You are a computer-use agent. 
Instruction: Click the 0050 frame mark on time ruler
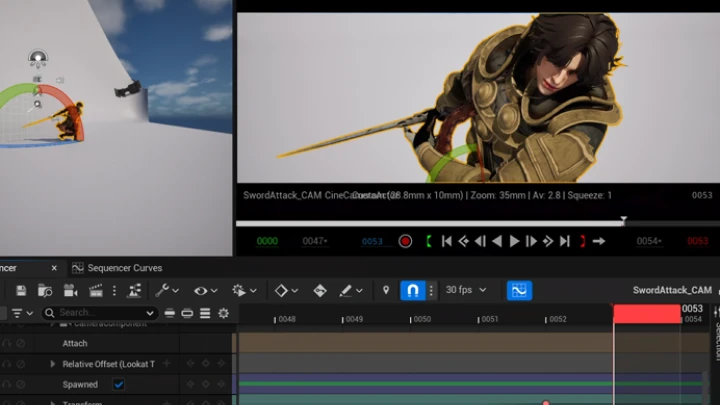420,319
